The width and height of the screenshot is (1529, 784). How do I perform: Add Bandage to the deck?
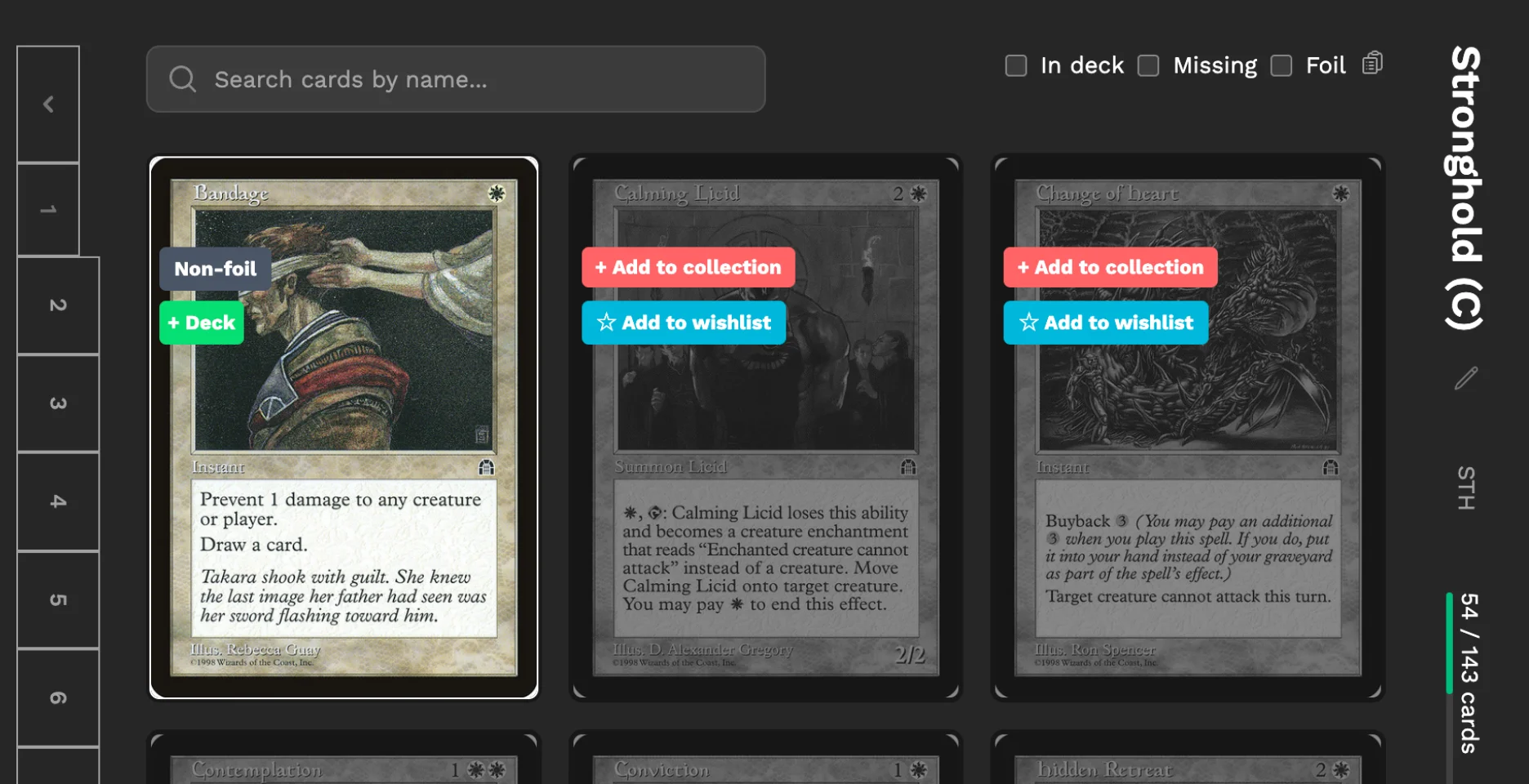point(202,323)
